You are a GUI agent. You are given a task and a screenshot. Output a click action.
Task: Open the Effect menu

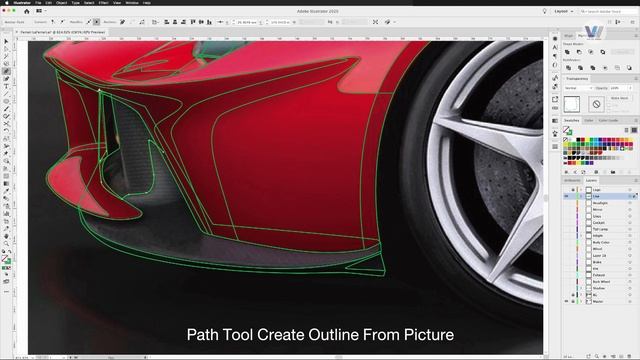(103, 2)
